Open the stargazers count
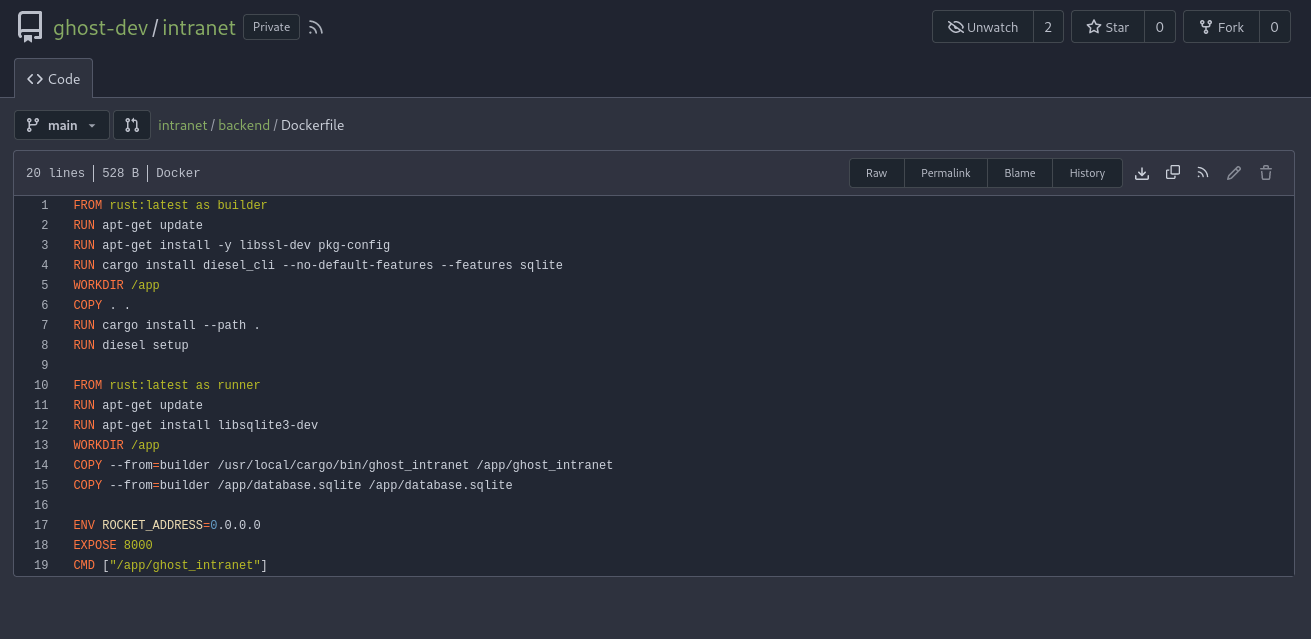Viewport: 1311px width, 639px height. (x=1160, y=27)
